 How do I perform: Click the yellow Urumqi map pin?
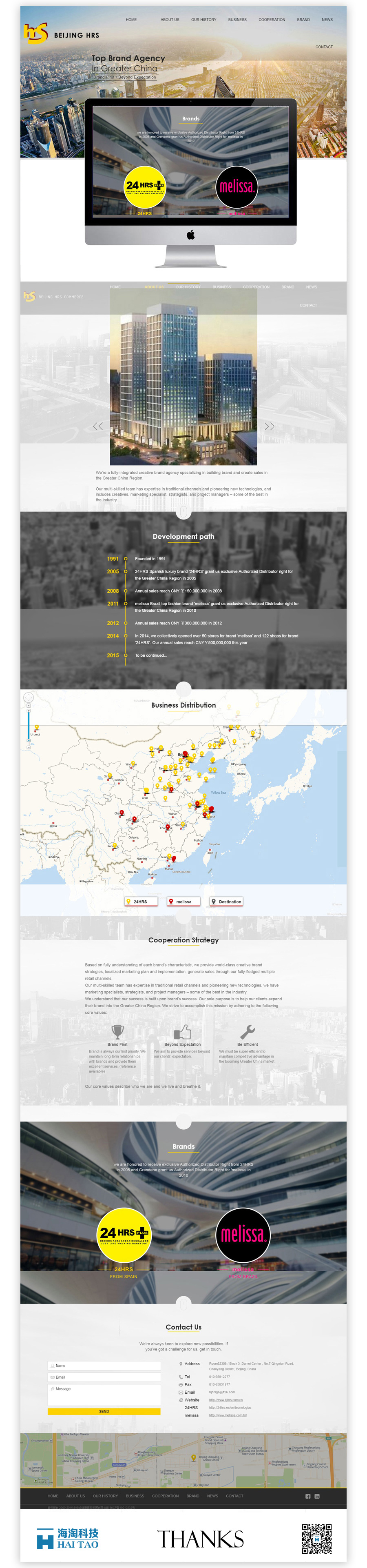point(37,728)
